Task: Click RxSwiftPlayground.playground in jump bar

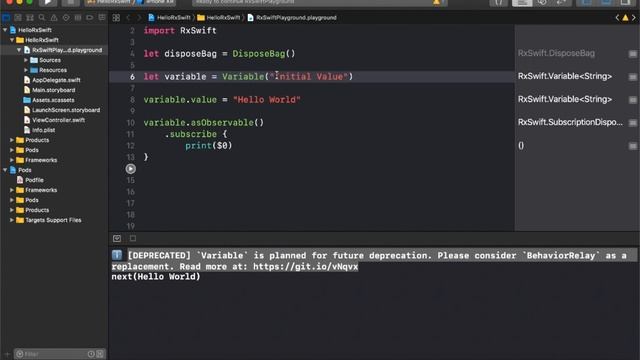Action: point(292,18)
